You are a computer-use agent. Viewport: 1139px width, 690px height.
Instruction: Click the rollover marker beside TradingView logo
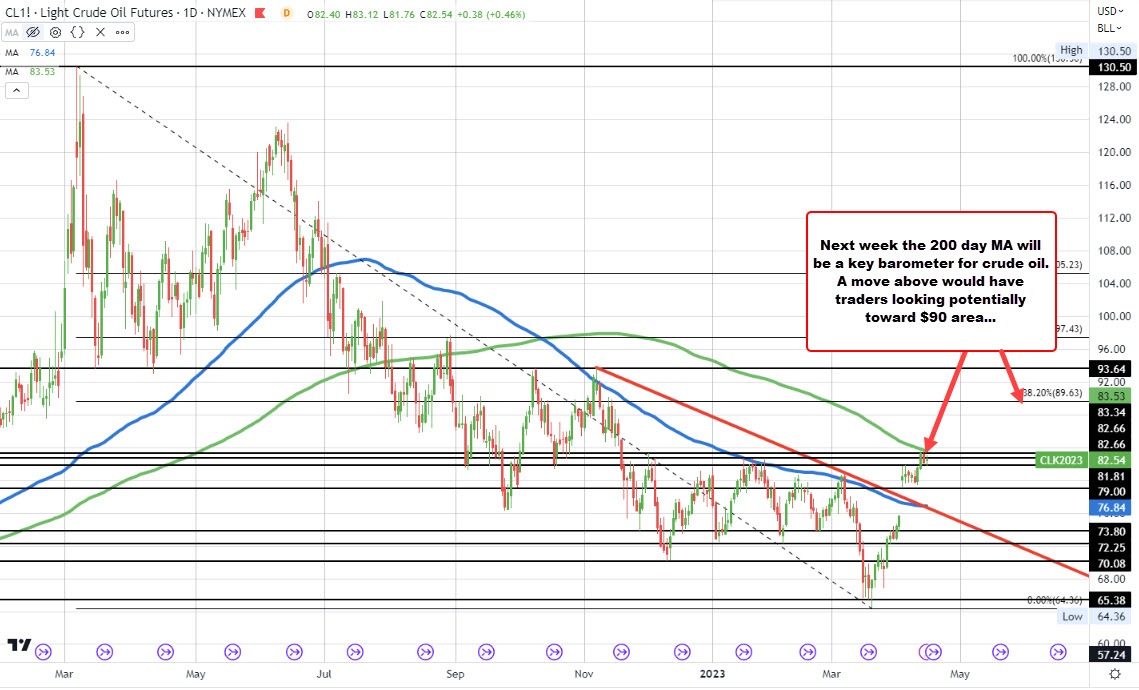pos(43,652)
